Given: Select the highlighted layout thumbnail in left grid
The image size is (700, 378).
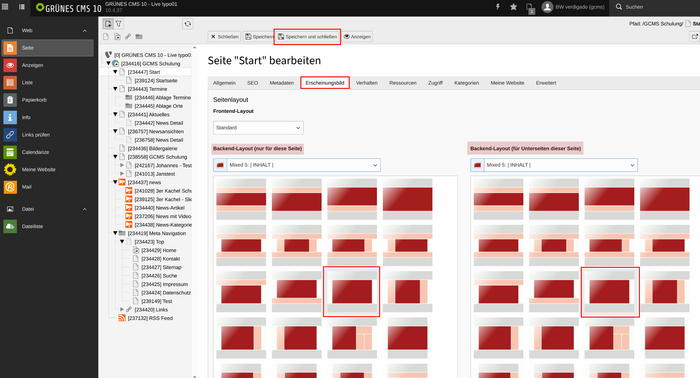Looking at the screenshot, I should click(x=352, y=292).
